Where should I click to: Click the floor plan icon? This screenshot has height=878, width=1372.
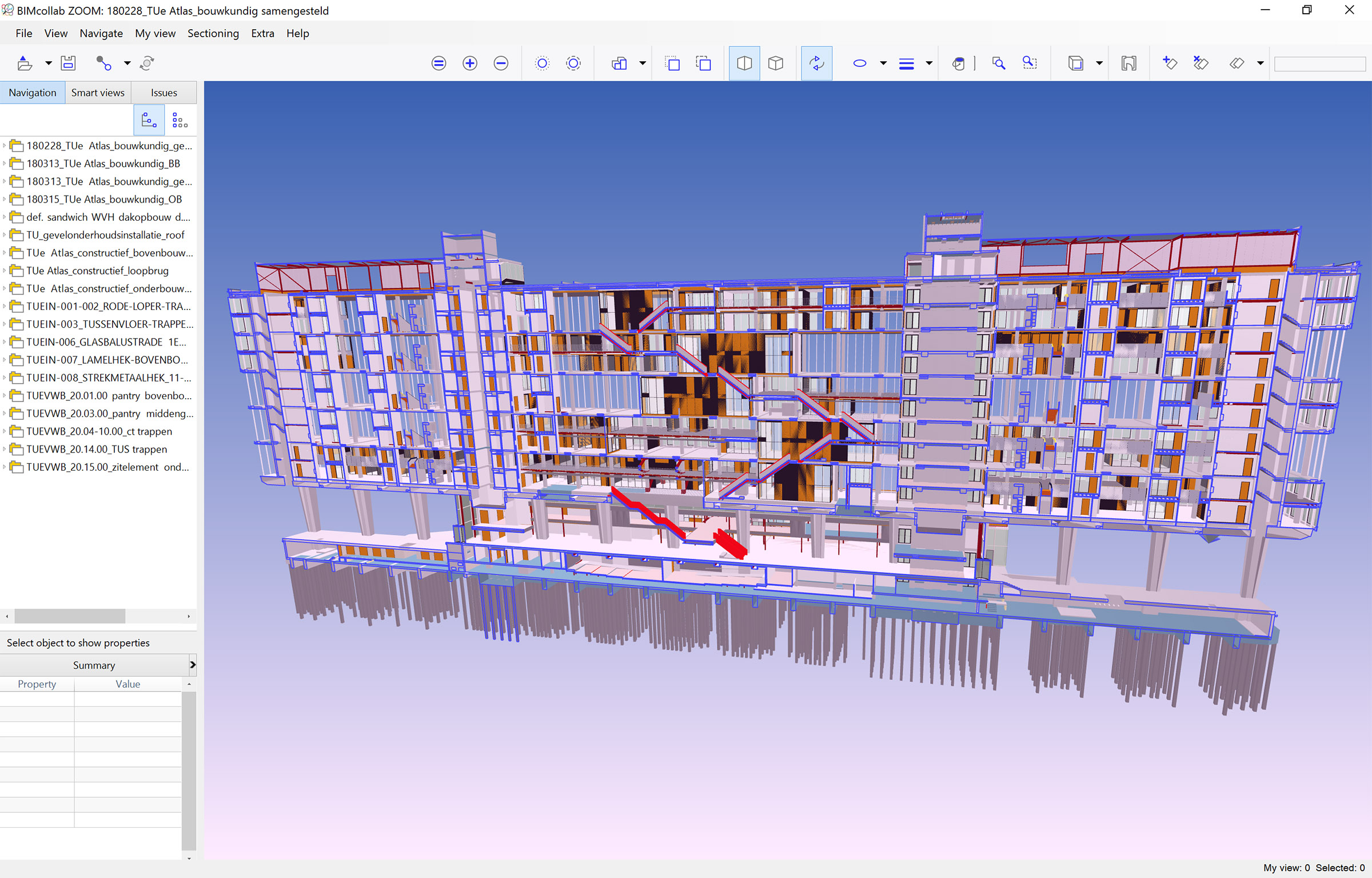coord(1129,63)
